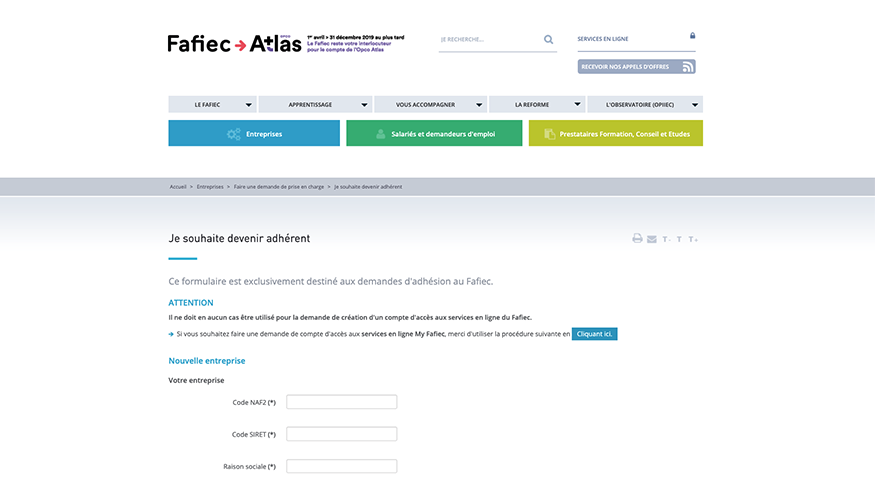Click the Je souhaite devenir adhérent breadcrumb
The width and height of the screenshot is (875, 490).
click(x=368, y=187)
